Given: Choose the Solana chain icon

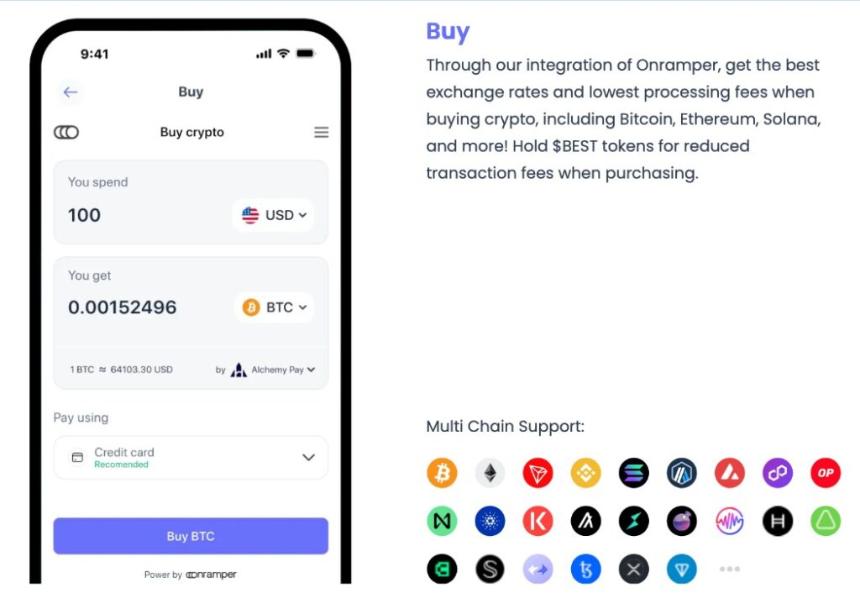Looking at the screenshot, I should 633,472.
